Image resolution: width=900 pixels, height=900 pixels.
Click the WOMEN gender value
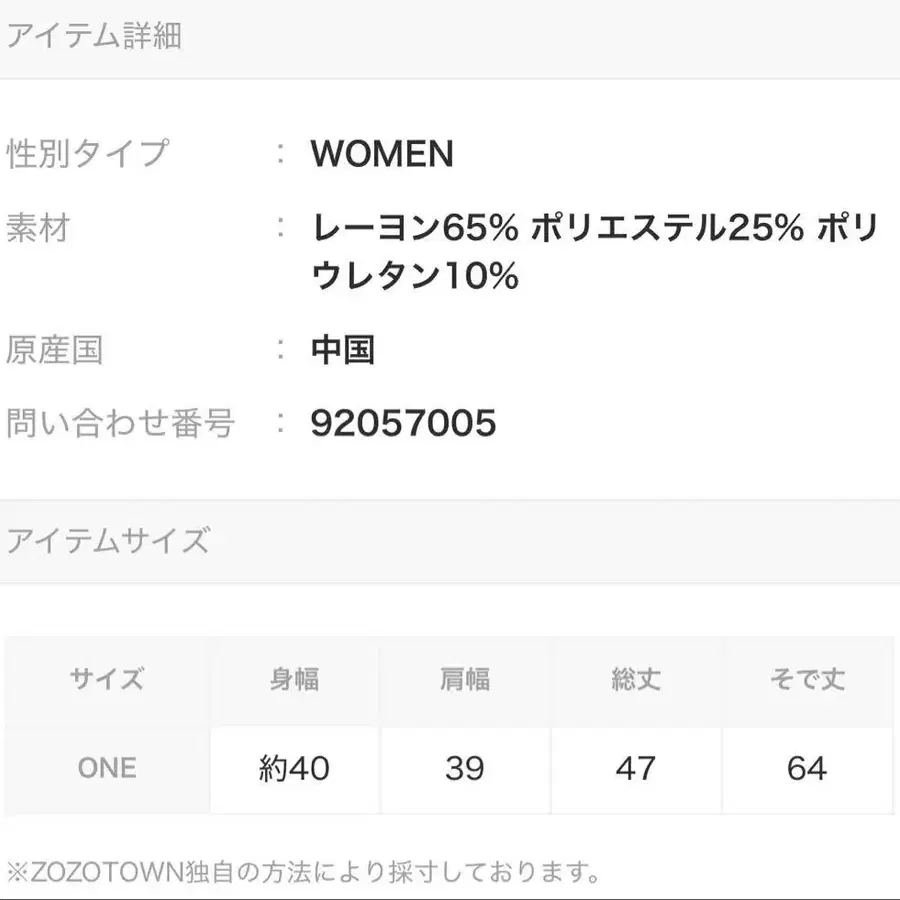(382, 154)
